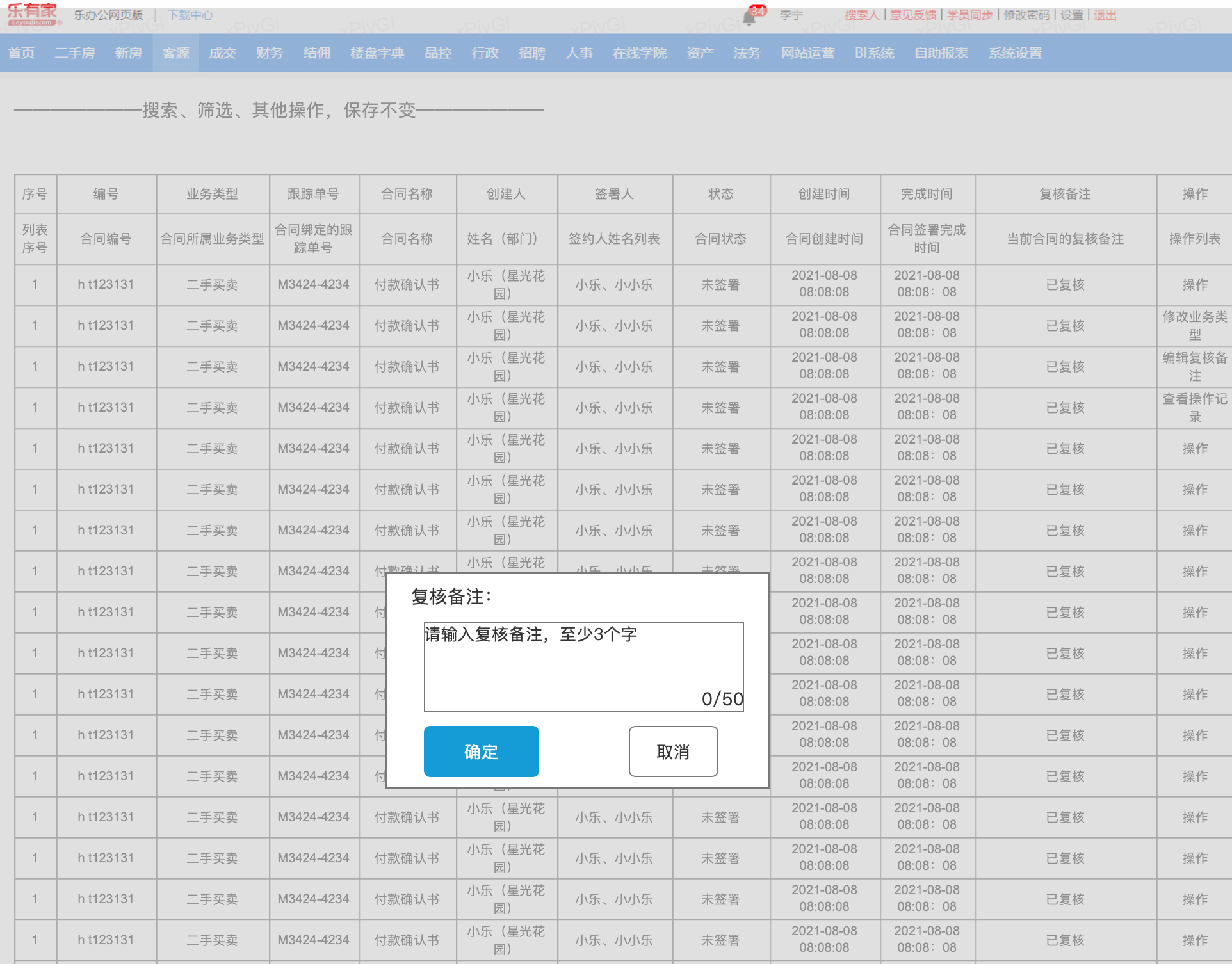Open 楼盘字典 menu
The height and width of the screenshot is (964, 1232).
coord(377,53)
